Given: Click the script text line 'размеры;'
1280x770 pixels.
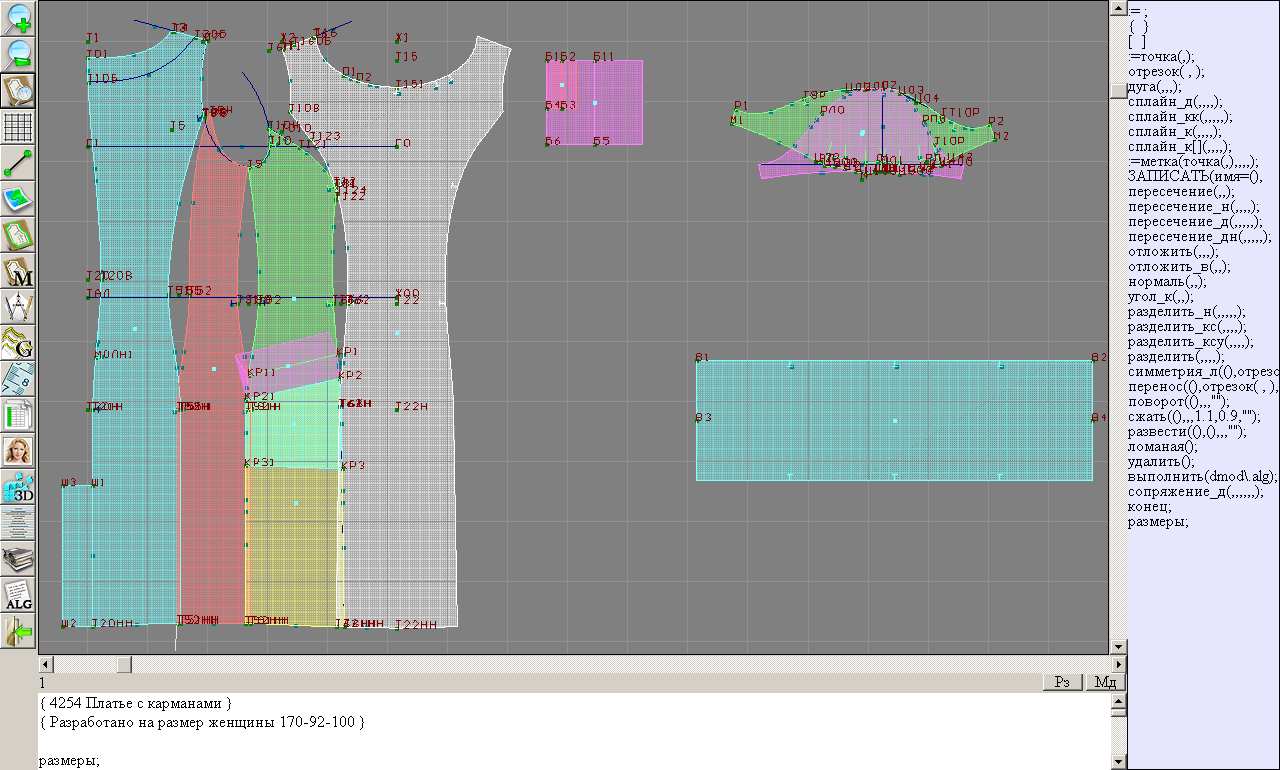Looking at the screenshot, I should pos(70,761).
